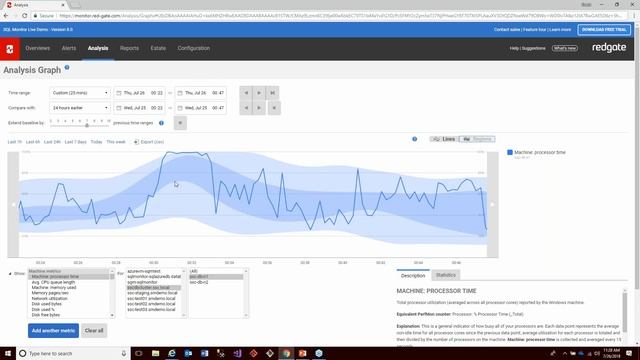Open the calendar for the compare-with end date
The height and width of the screenshot is (360, 640).
coord(180,108)
